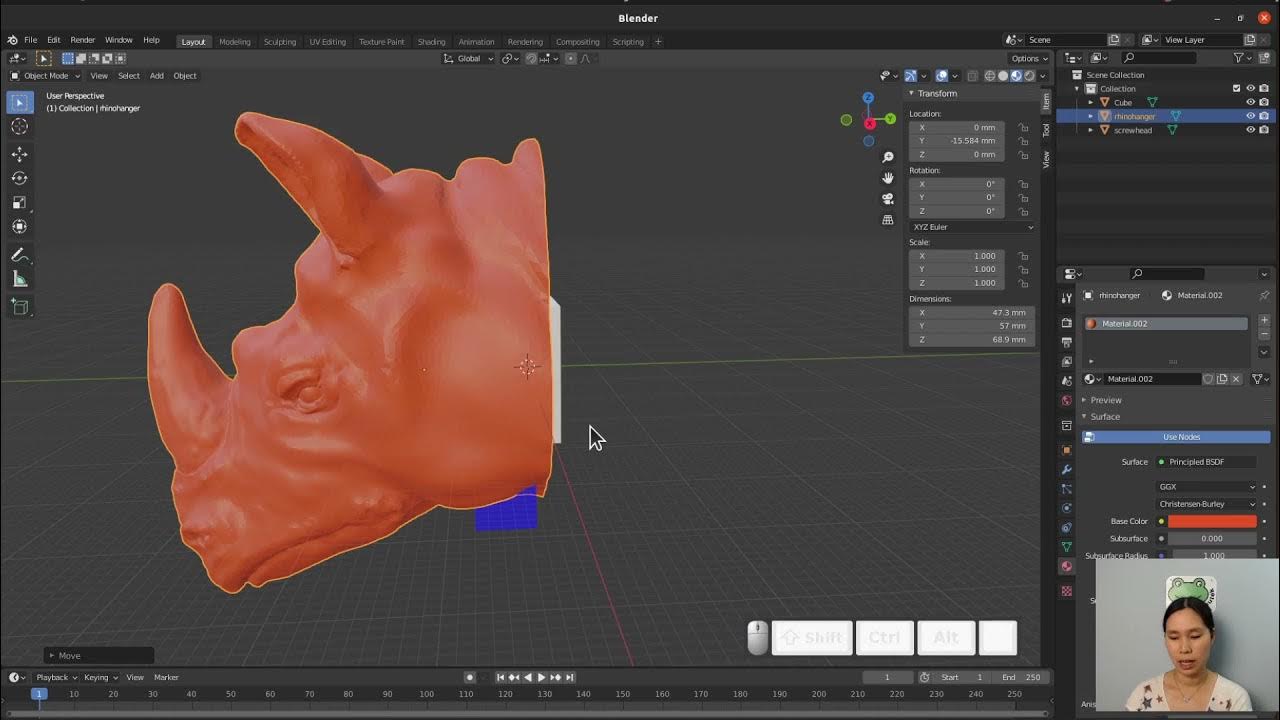Open the World properties globe icon
The image size is (1280, 720).
pos(1066,400)
